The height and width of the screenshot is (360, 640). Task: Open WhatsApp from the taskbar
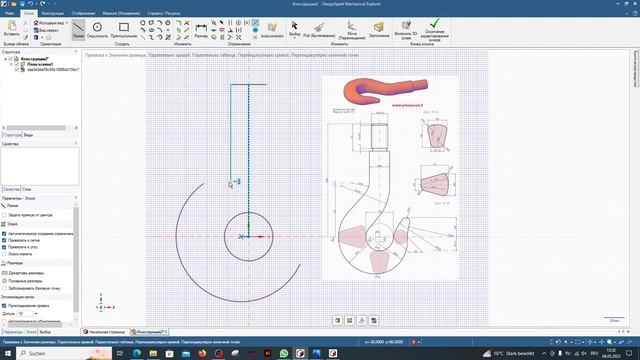pos(284,353)
